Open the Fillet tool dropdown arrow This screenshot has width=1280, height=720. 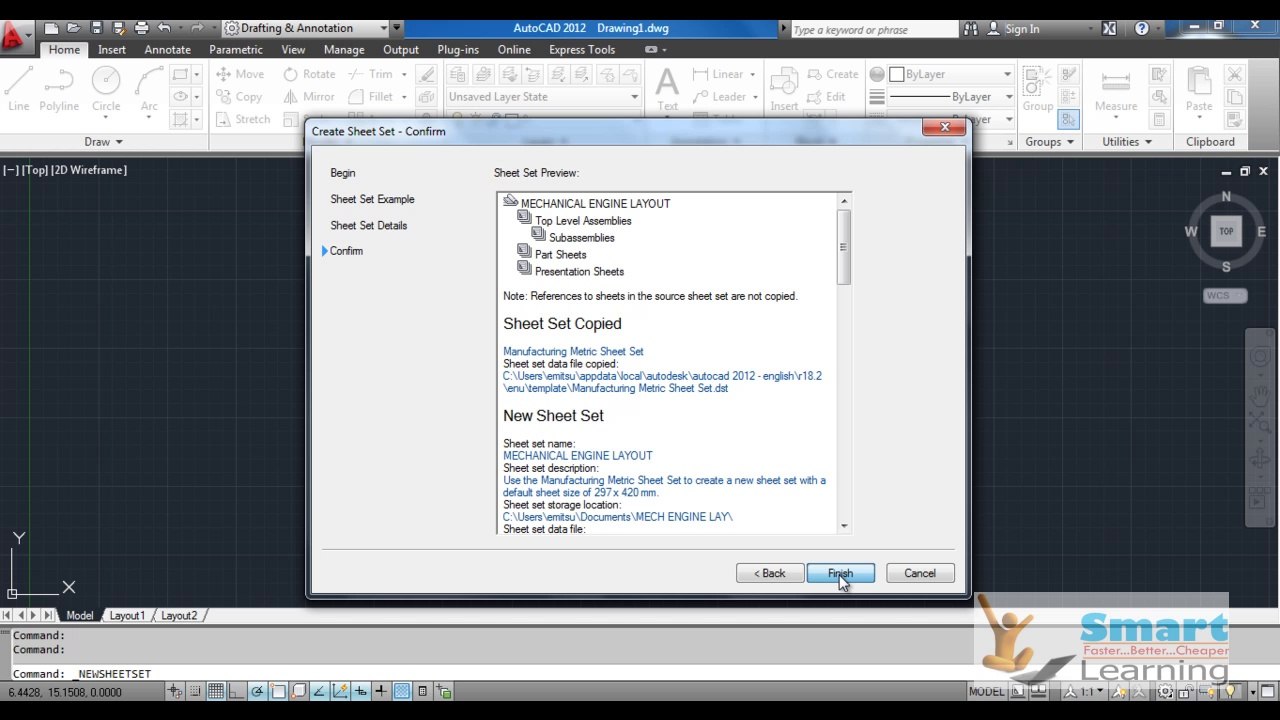pyautogui.click(x=404, y=97)
